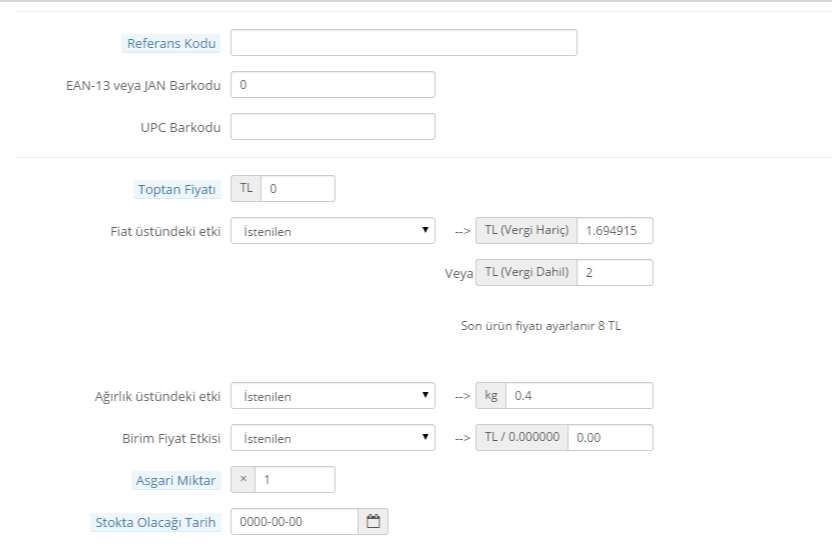
Task: Click the Stokta Olacağı Tarih label
Action: pyautogui.click(x=155, y=522)
